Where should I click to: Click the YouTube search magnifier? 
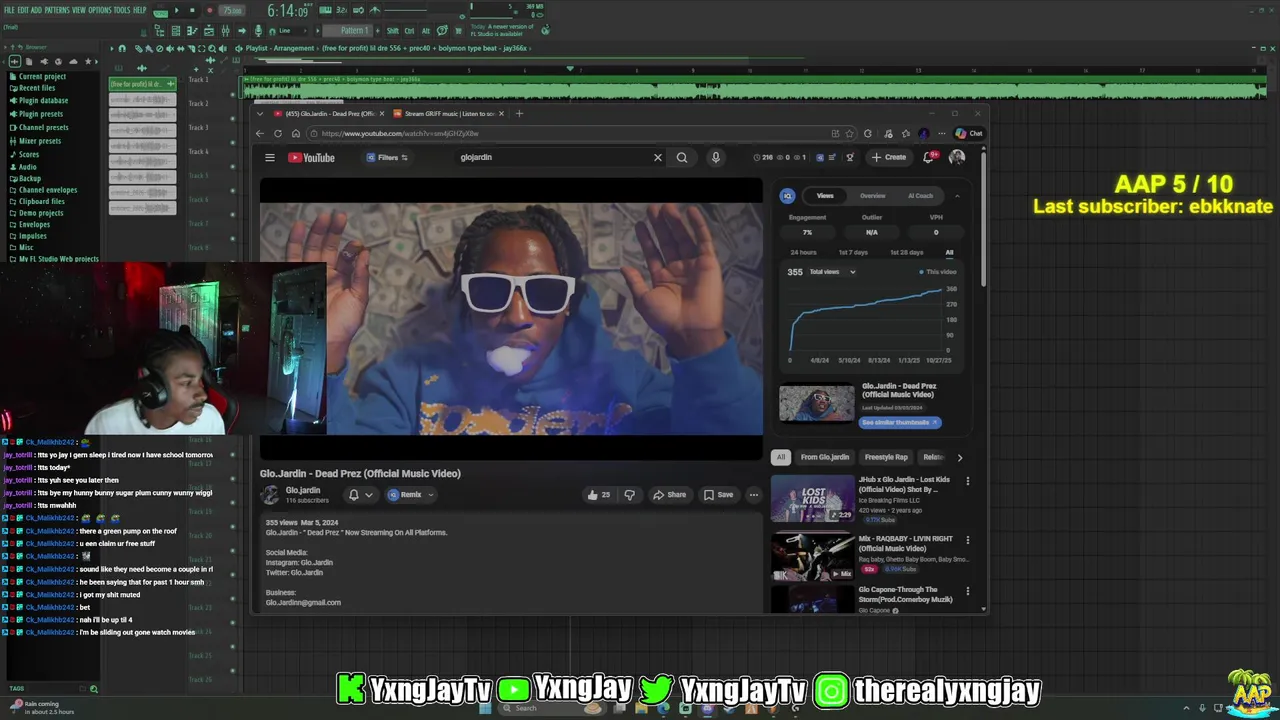point(682,157)
